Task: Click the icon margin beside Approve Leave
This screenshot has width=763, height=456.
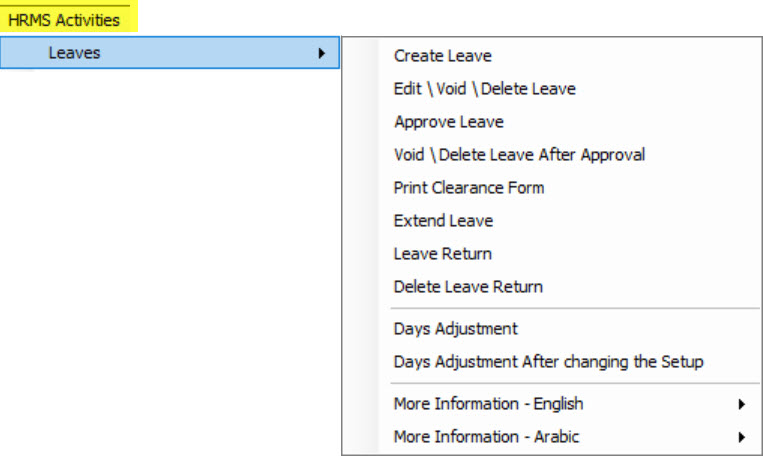Action: click(361, 122)
